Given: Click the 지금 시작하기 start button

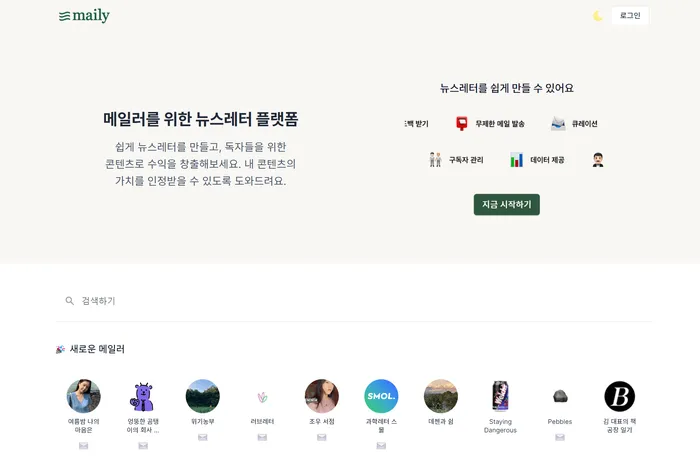Looking at the screenshot, I should click(506, 204).
